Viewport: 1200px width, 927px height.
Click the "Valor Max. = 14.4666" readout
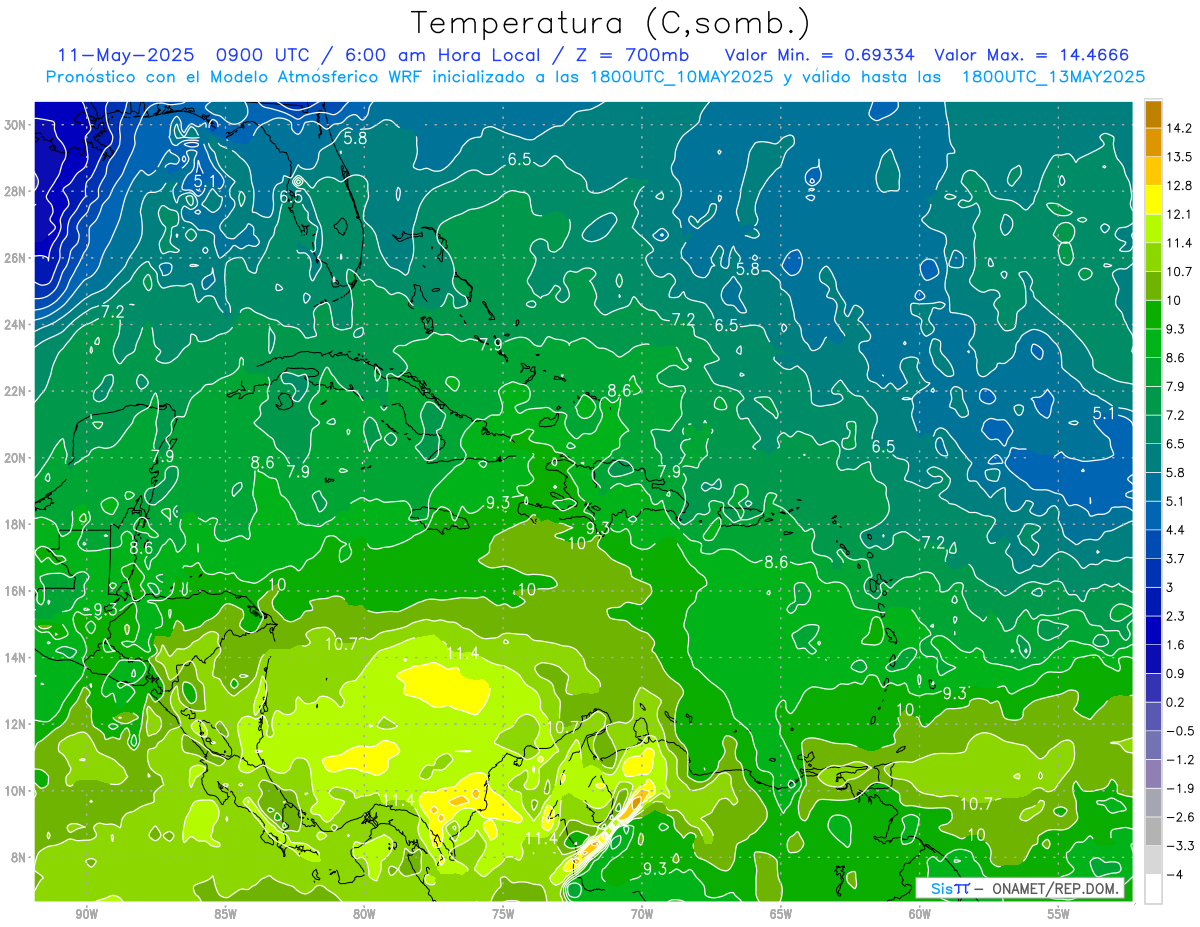click(x=1032, y=55)
